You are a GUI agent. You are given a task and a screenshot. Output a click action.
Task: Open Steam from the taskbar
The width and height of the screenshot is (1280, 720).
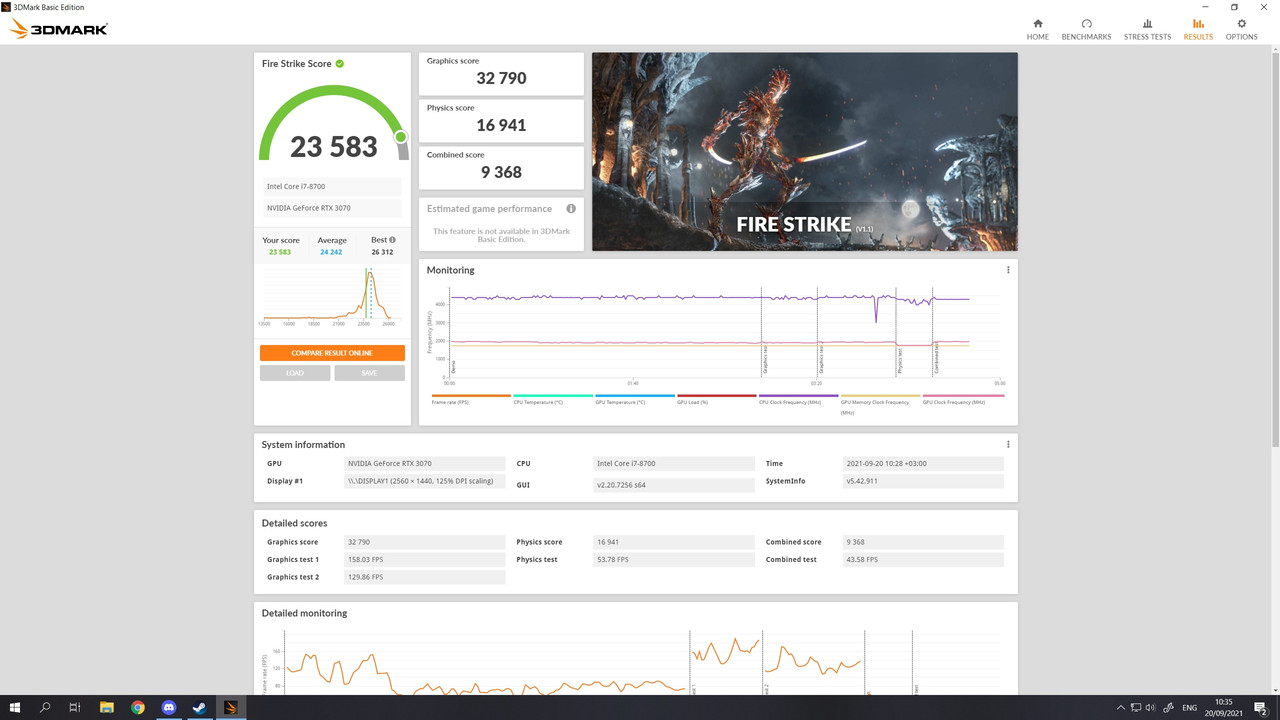point(199,707)
